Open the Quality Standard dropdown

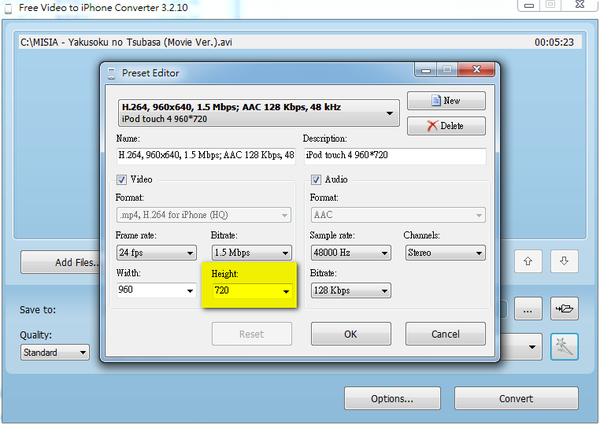pyautogui.click(x=55, y=352)
